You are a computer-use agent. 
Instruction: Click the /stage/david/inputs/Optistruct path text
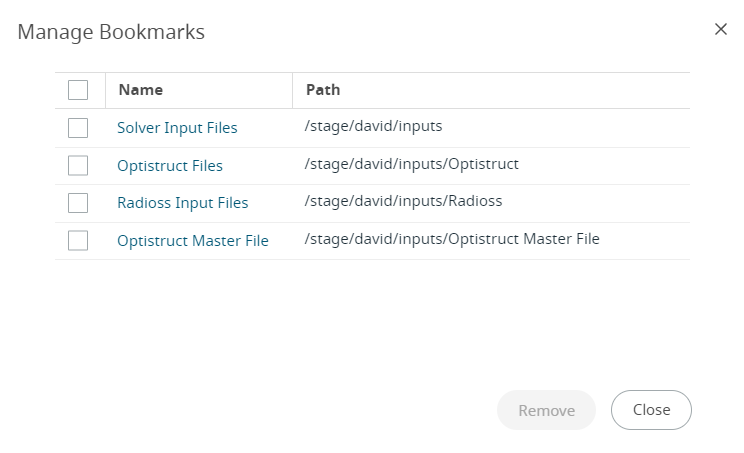pos(411,164)
